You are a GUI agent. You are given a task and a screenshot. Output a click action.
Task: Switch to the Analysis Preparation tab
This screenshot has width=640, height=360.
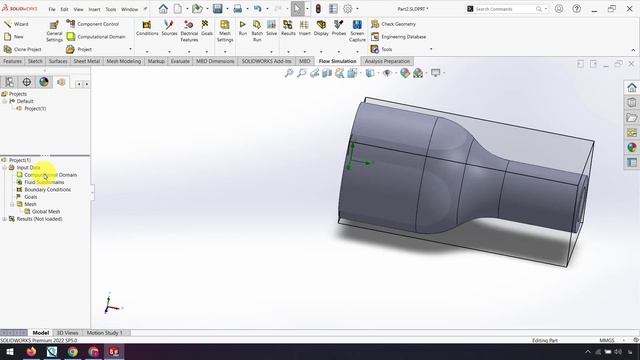(x=387, y=61)
